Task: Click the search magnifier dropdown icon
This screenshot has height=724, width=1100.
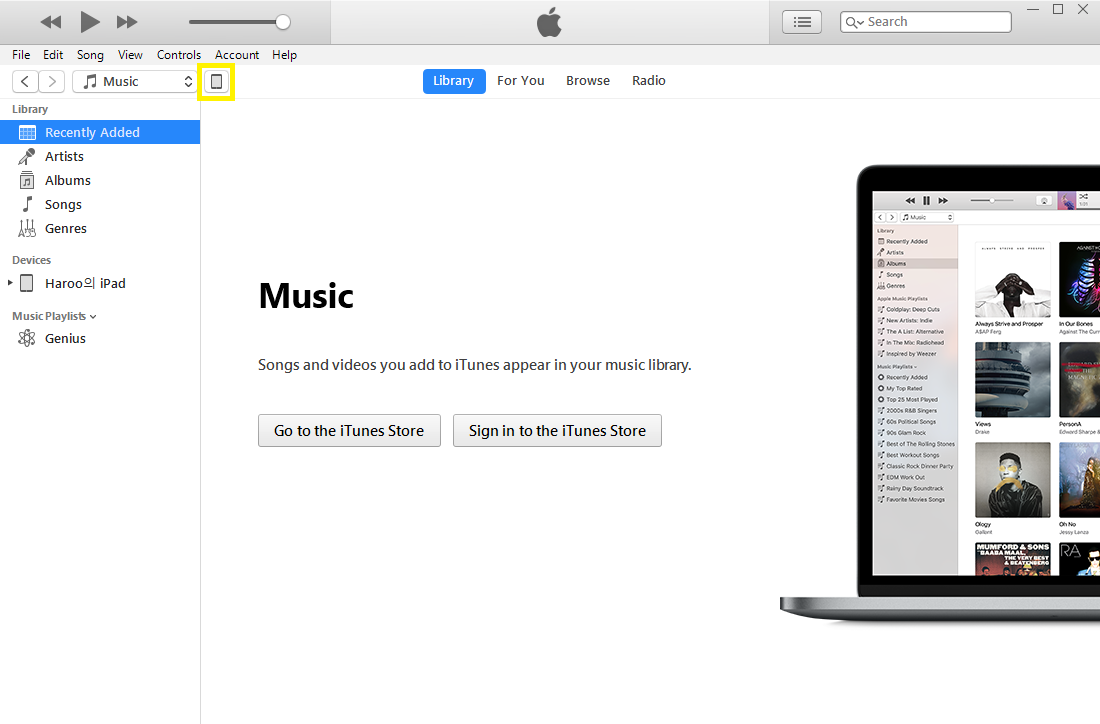Action: pos(854,22)
